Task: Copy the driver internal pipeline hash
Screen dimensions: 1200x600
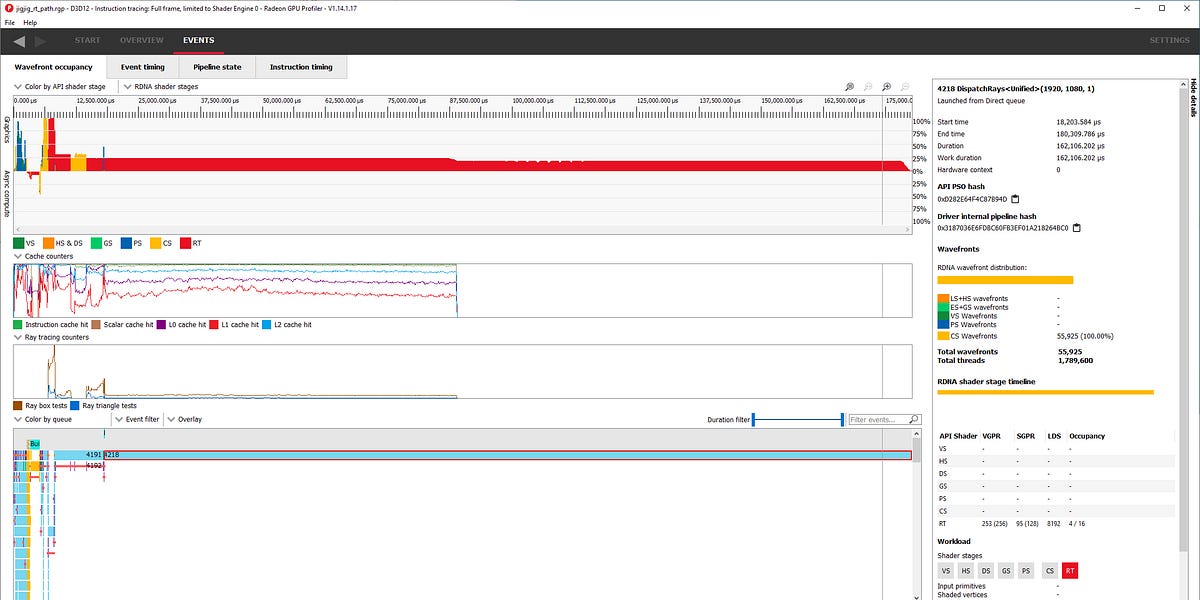Action: pyautogui.click(x=1076, y=228)
